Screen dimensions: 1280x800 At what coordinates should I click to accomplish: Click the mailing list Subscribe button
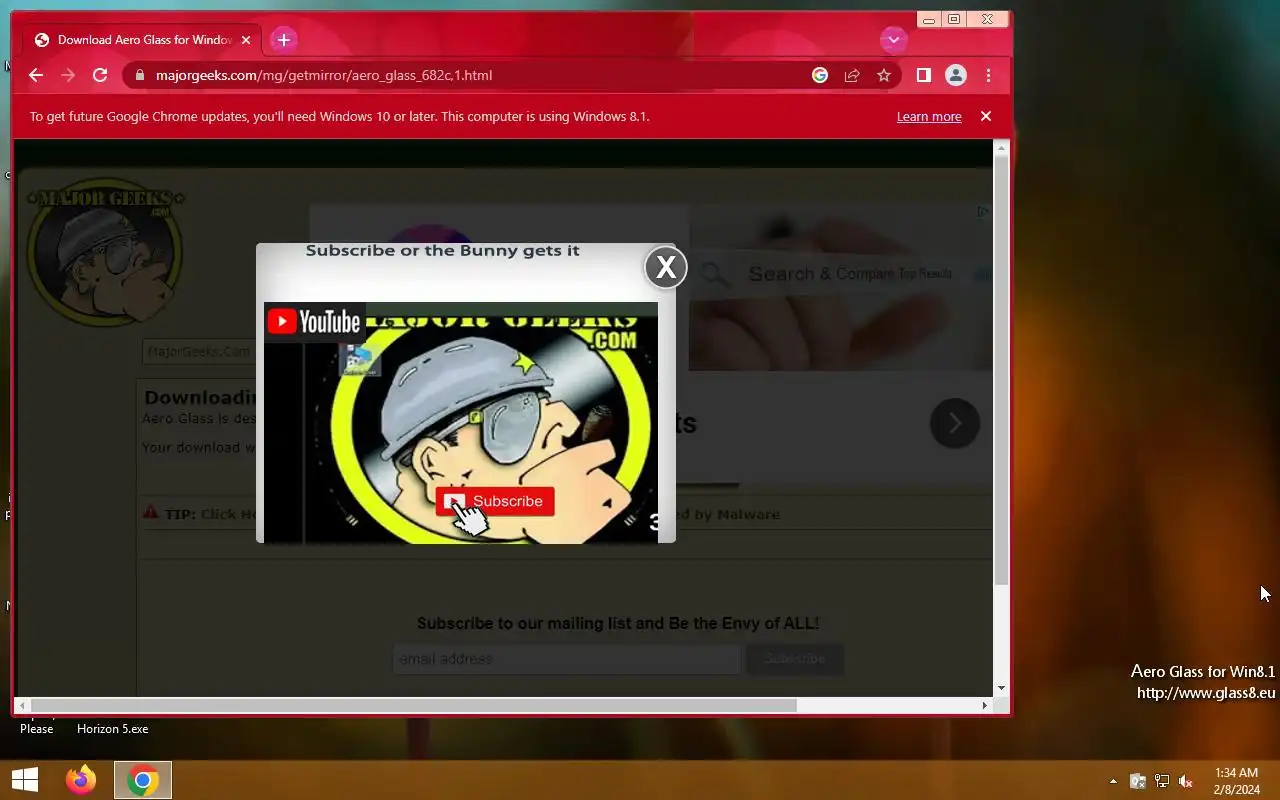(795, 659)
